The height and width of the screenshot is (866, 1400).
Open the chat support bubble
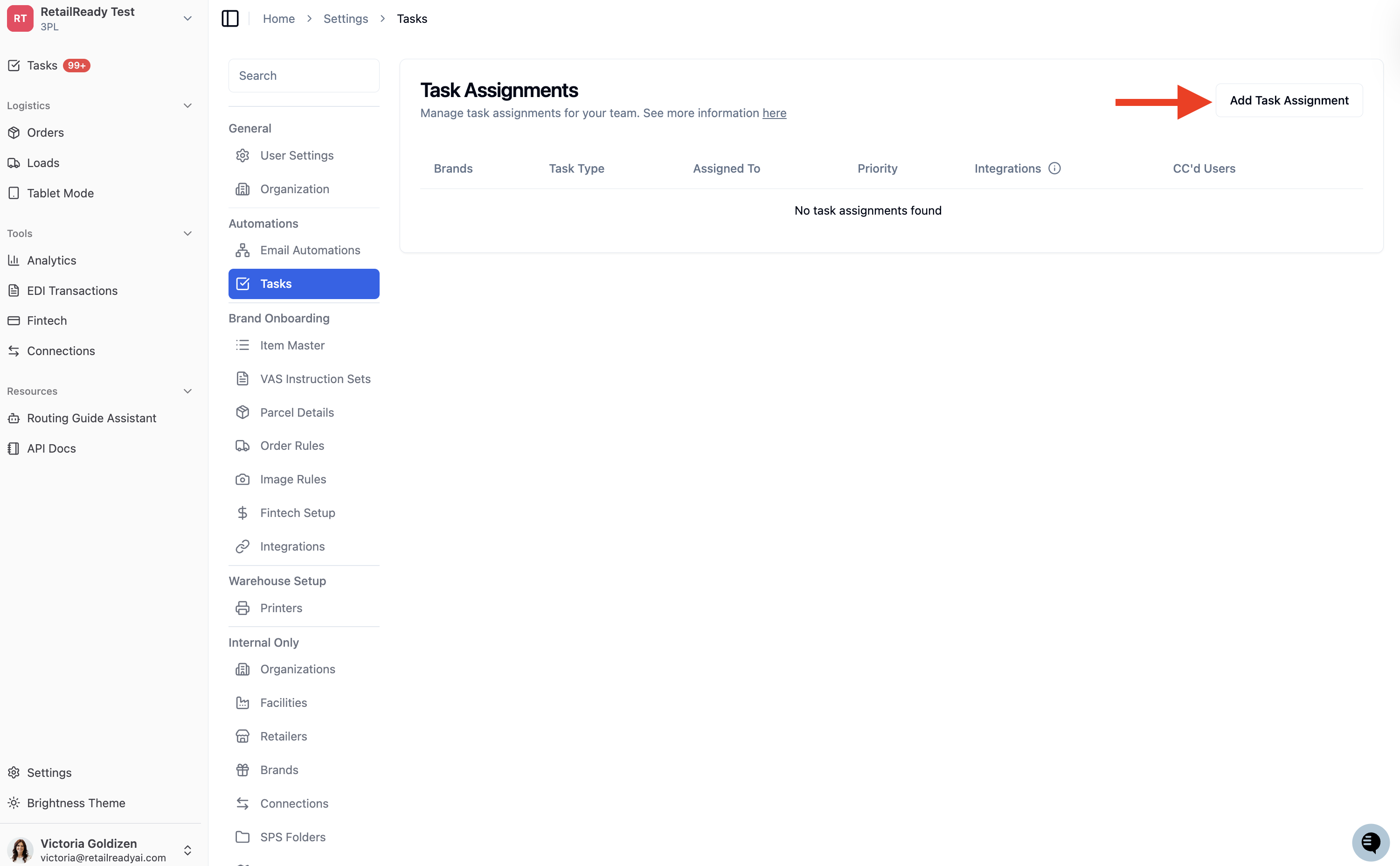(x=1370, y=843)
